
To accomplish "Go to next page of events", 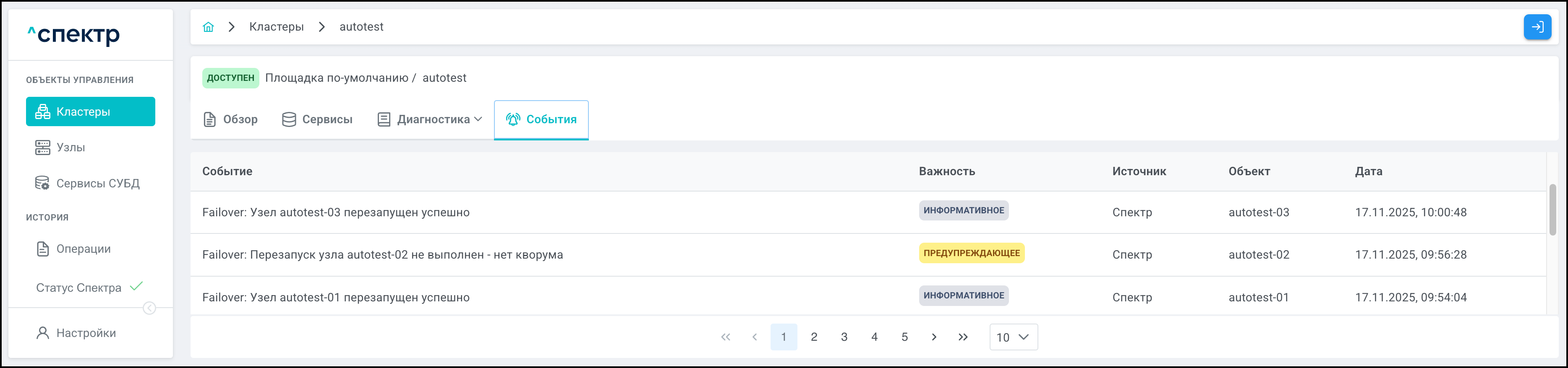I will tap(934, 337).
